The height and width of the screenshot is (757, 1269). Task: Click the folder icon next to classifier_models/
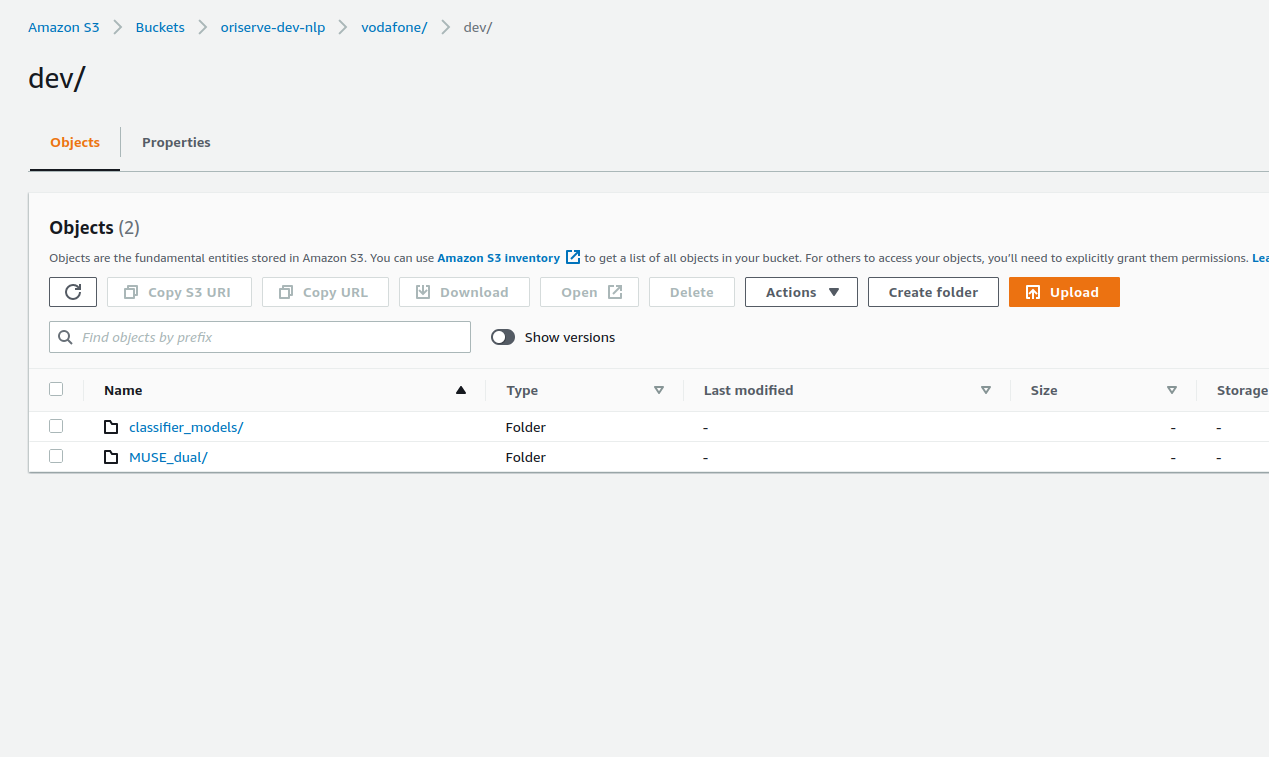[x=111, y=427]
